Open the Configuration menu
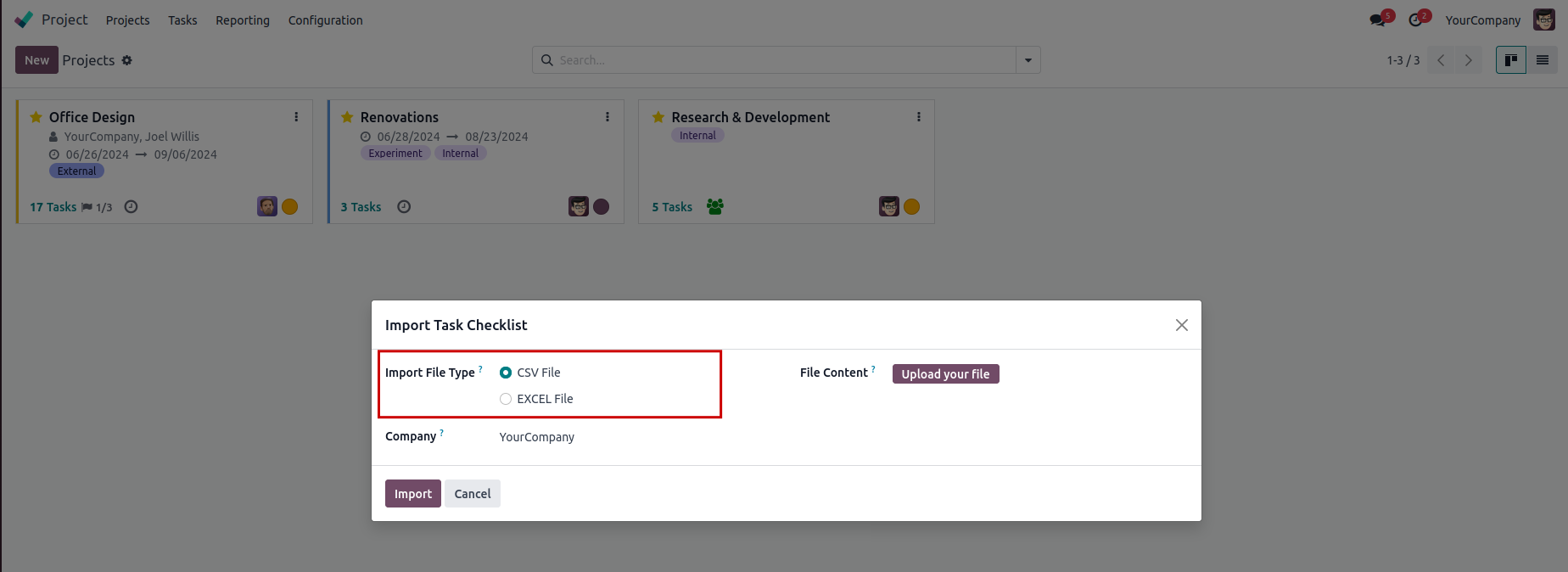1568x572 pixels. [x=325, y=20]
